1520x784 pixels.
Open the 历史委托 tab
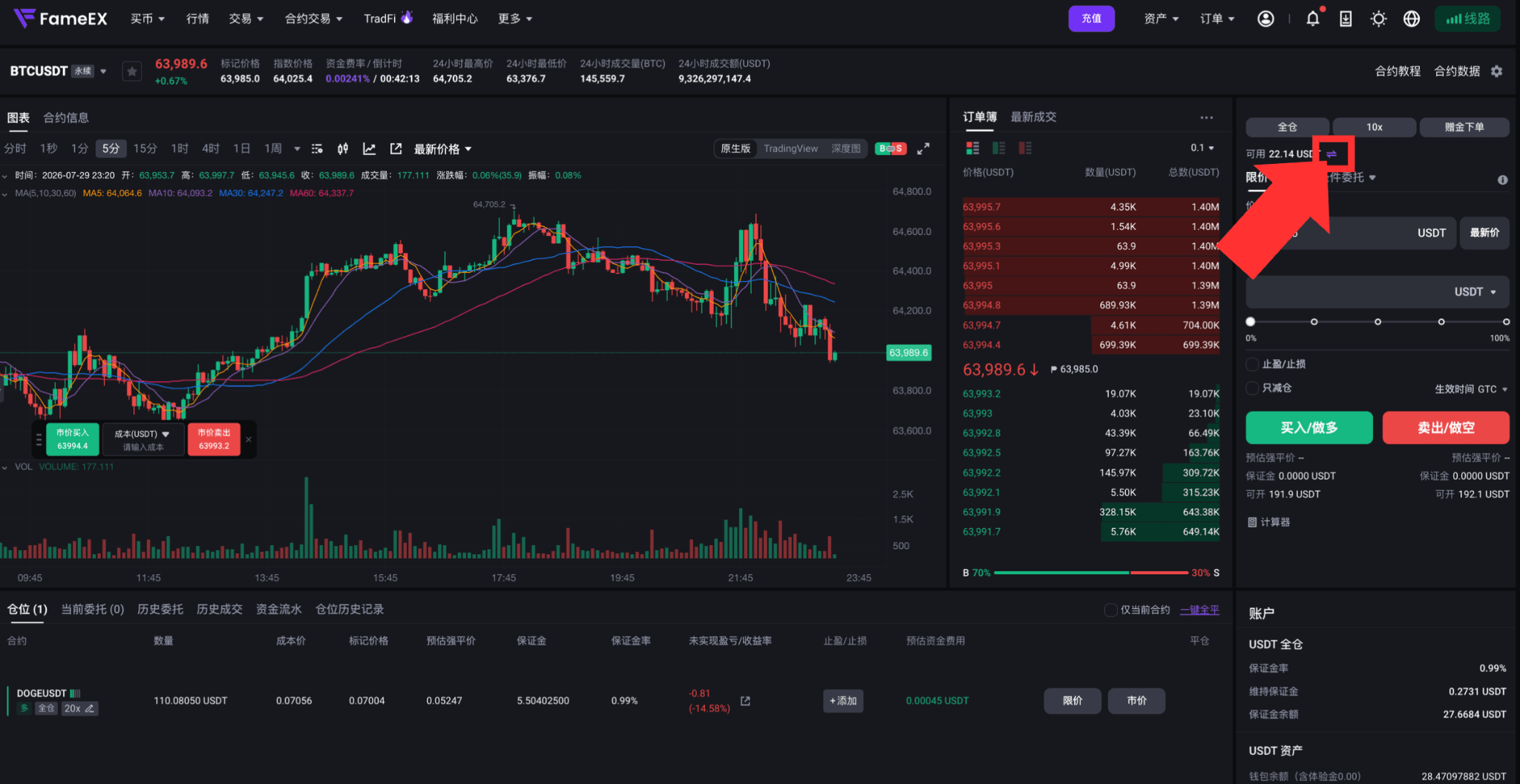160,610
